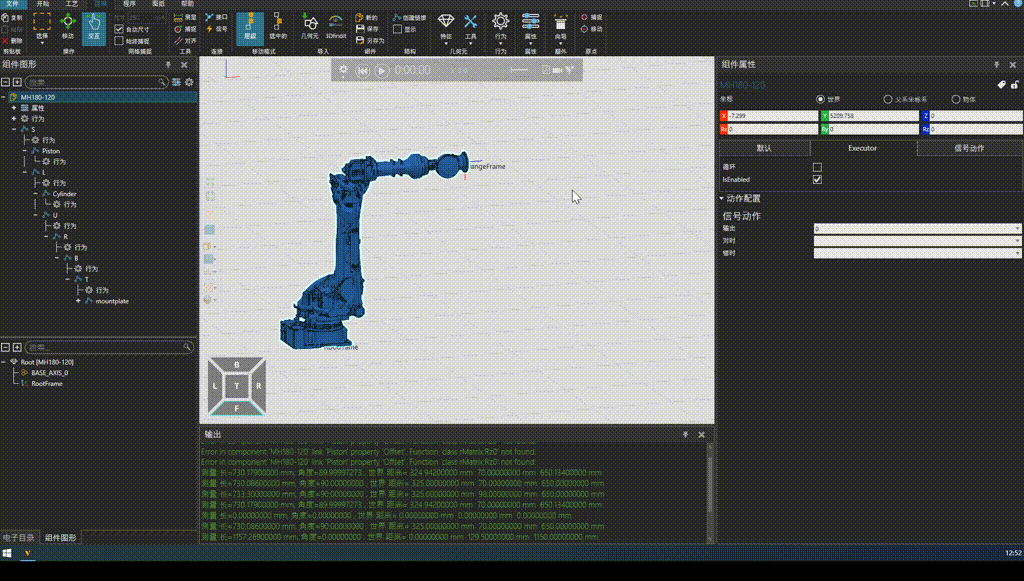Create 新的 (New) component
1024x581 pixels.
point(366,18)
